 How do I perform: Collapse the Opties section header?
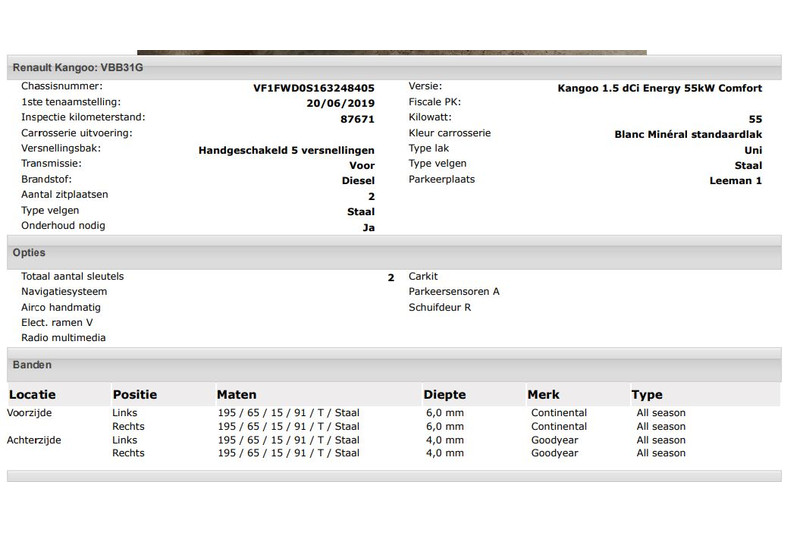coord(29,254)
